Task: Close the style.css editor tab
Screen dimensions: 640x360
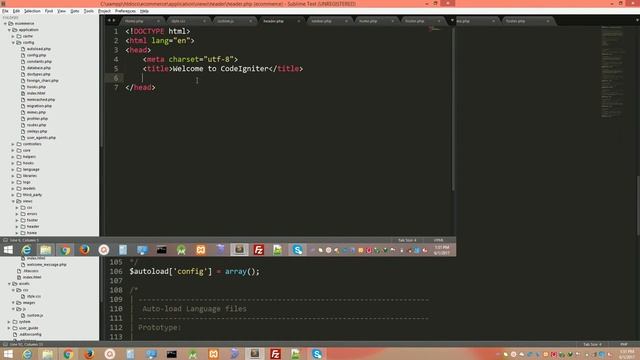Action: pos(204,21)
